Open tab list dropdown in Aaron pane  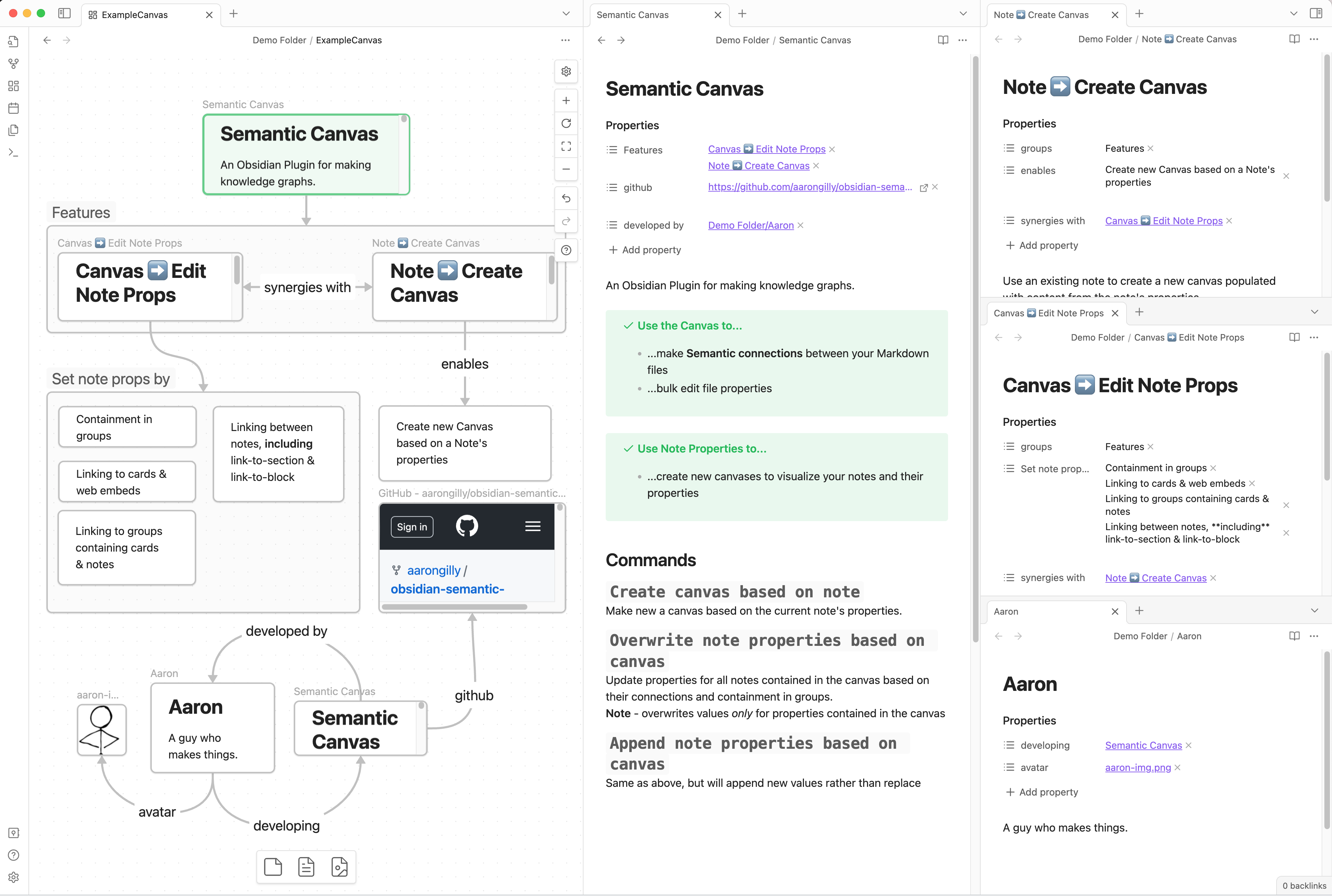(1314, 611)
